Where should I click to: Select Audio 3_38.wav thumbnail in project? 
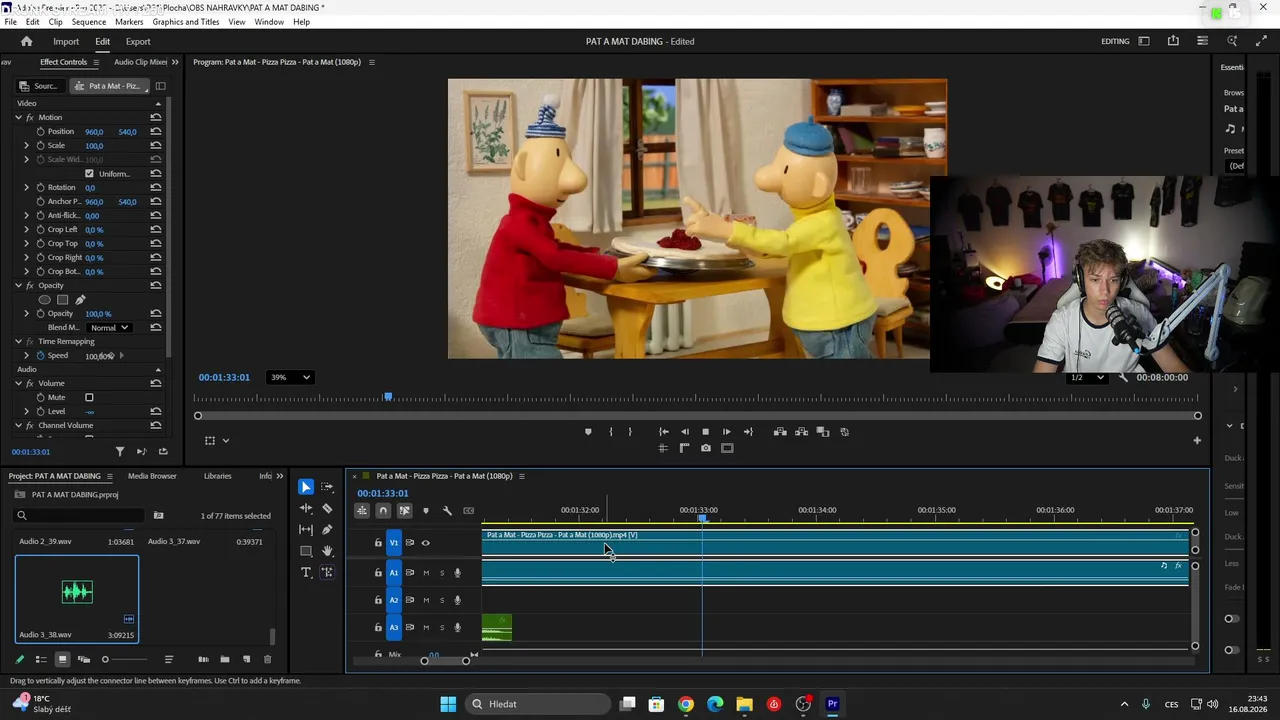coord(77,592)
